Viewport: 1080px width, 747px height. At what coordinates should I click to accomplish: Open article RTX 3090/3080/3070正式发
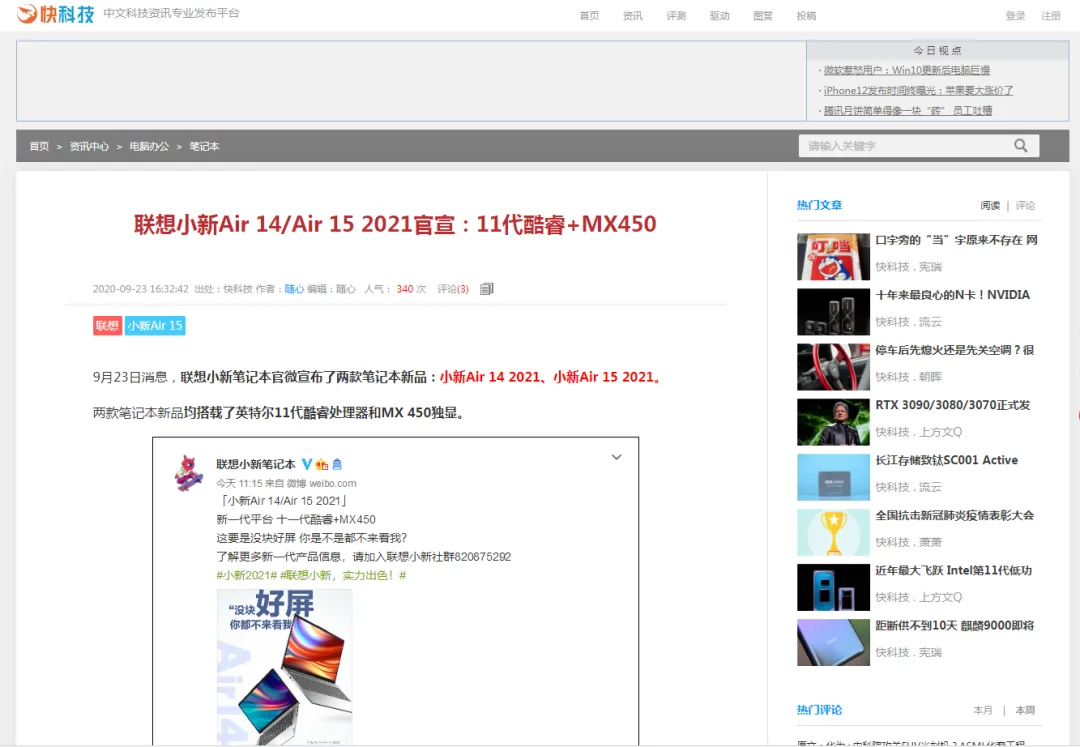coord(953,406)
